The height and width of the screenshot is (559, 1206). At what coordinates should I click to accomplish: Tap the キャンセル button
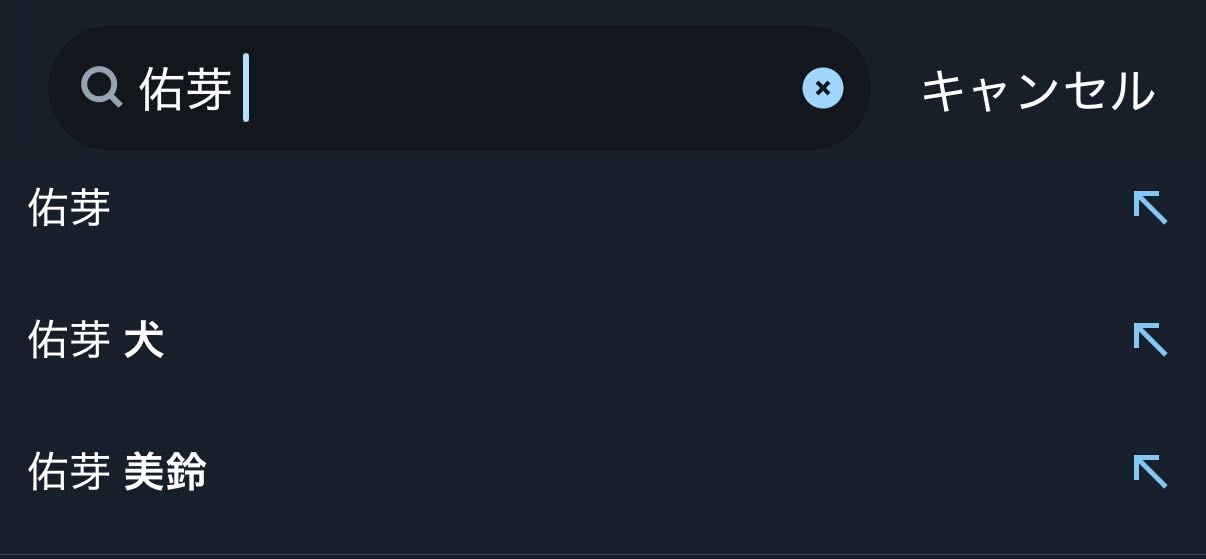1037,91
